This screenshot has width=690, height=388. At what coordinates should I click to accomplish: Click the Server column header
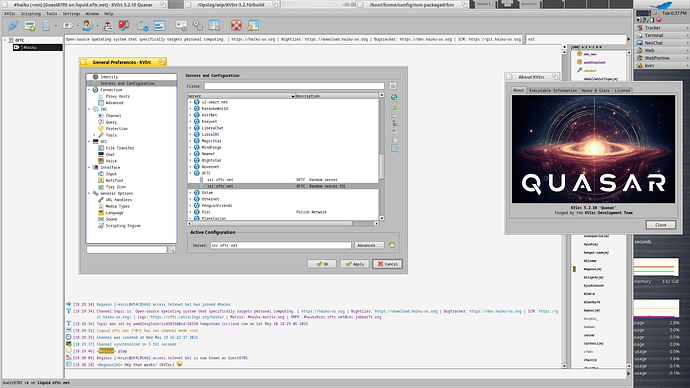click(x=241, y=95)
